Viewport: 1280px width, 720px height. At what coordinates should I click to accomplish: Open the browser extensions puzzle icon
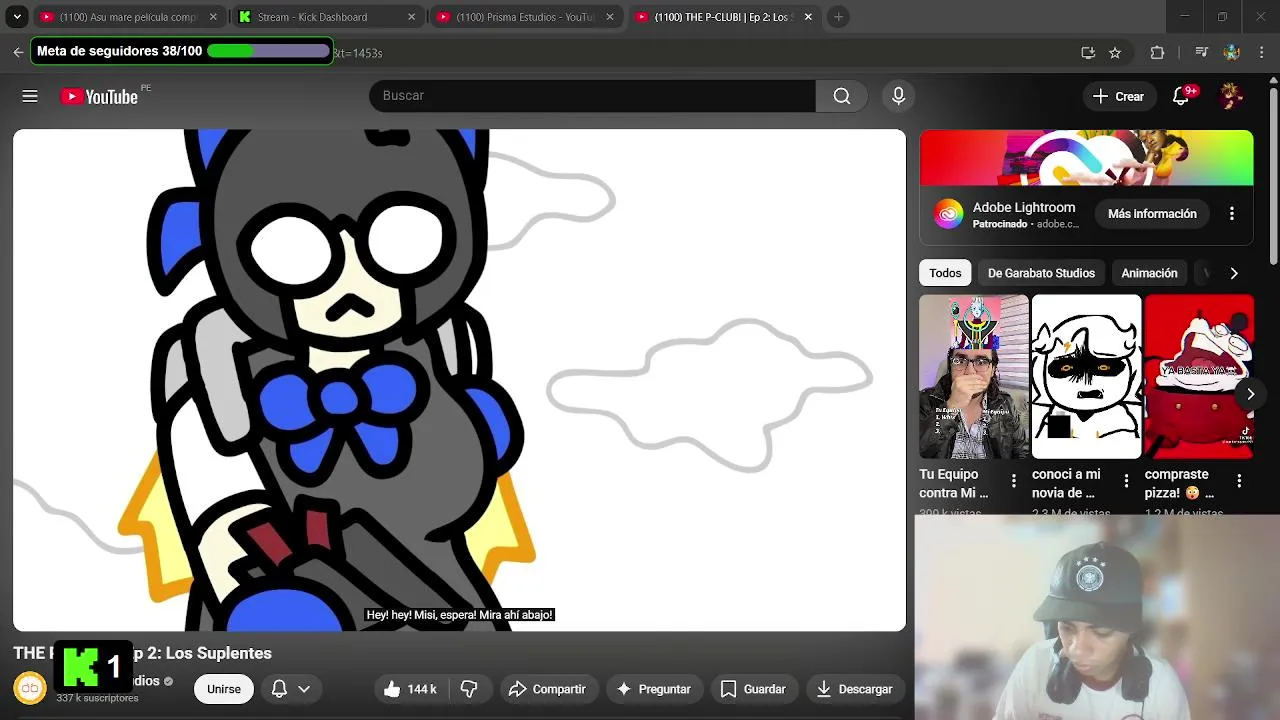tap(1158, 53)
